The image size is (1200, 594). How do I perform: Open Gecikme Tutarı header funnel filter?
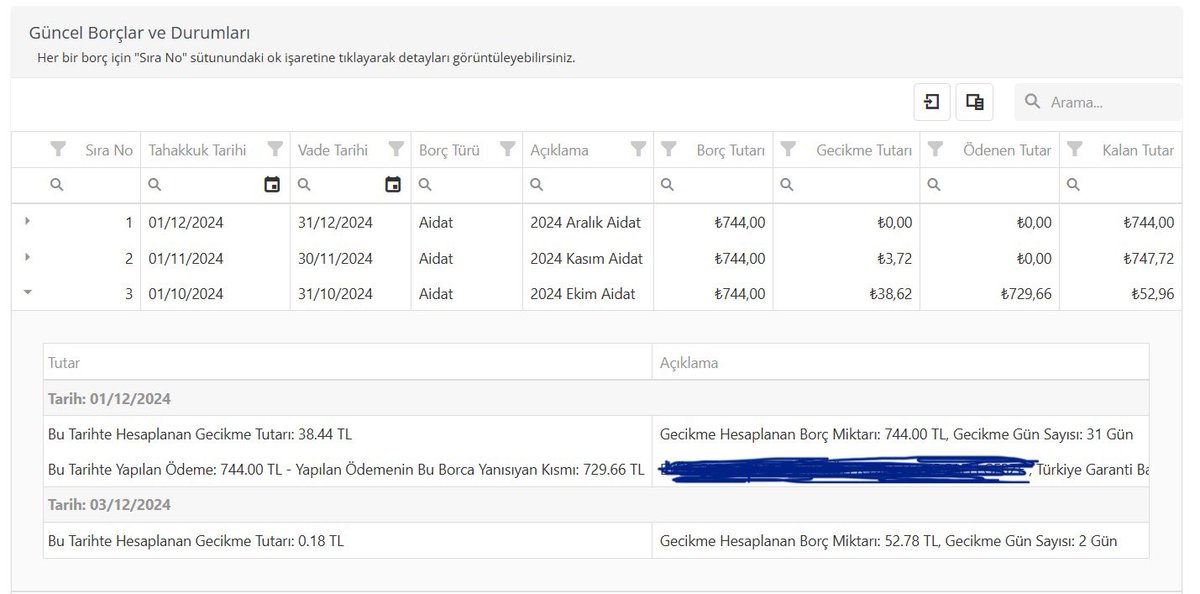pyautogui.click(x=788, y=150)
